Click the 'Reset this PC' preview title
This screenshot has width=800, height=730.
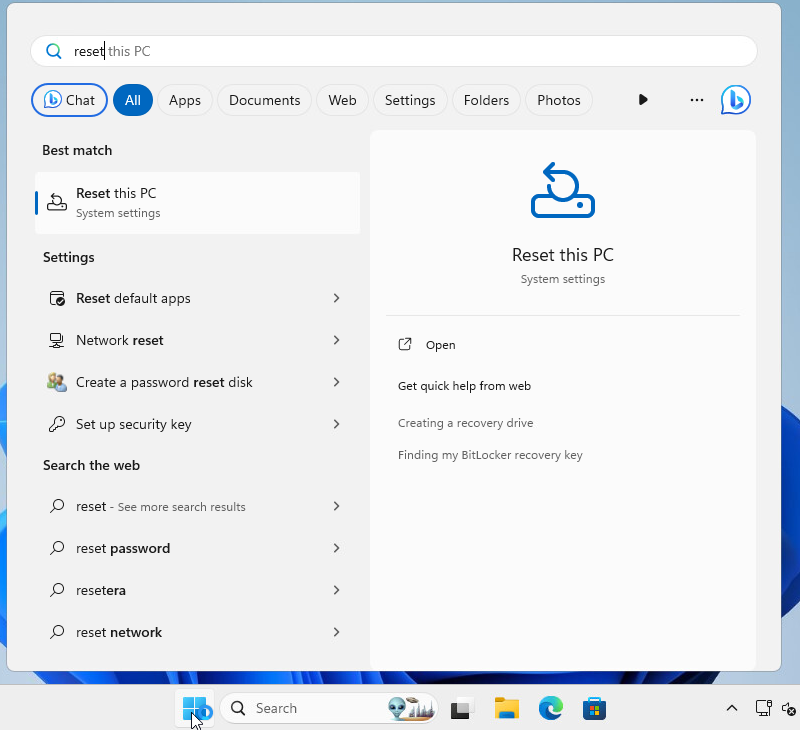pos(563,255)
